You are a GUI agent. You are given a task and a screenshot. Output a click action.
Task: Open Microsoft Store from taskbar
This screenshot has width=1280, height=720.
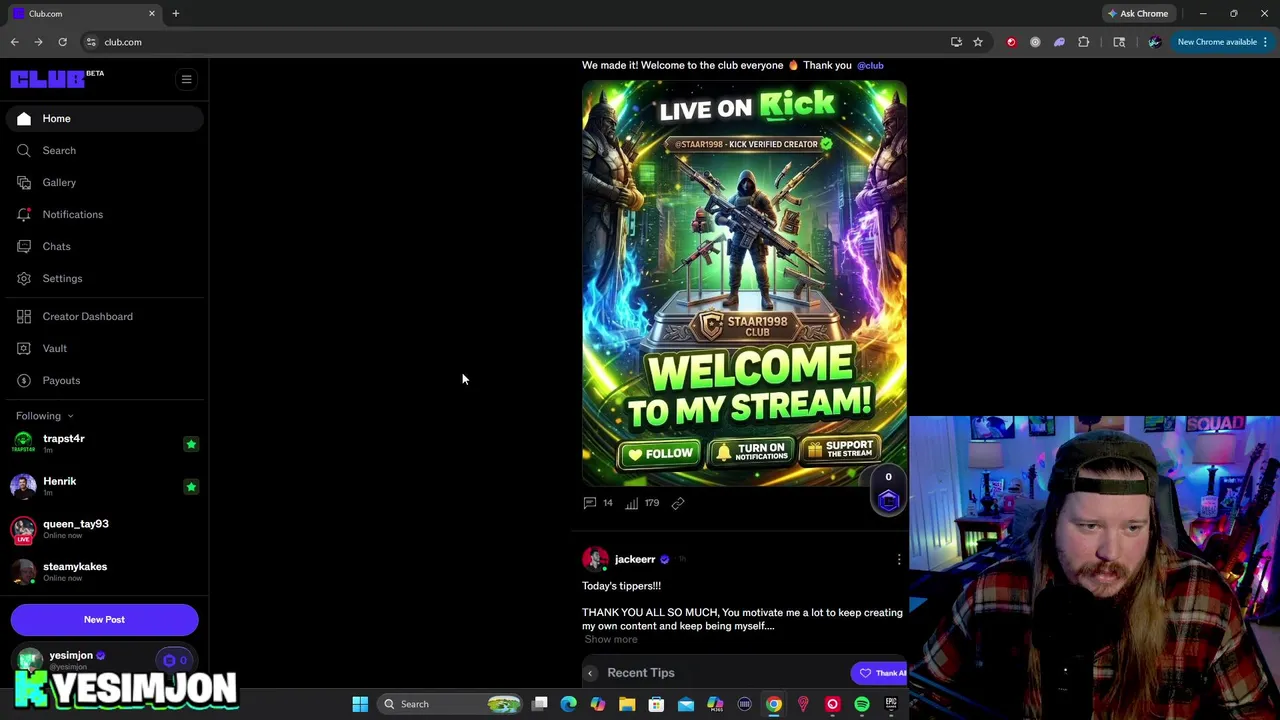(x=656, y=704)
